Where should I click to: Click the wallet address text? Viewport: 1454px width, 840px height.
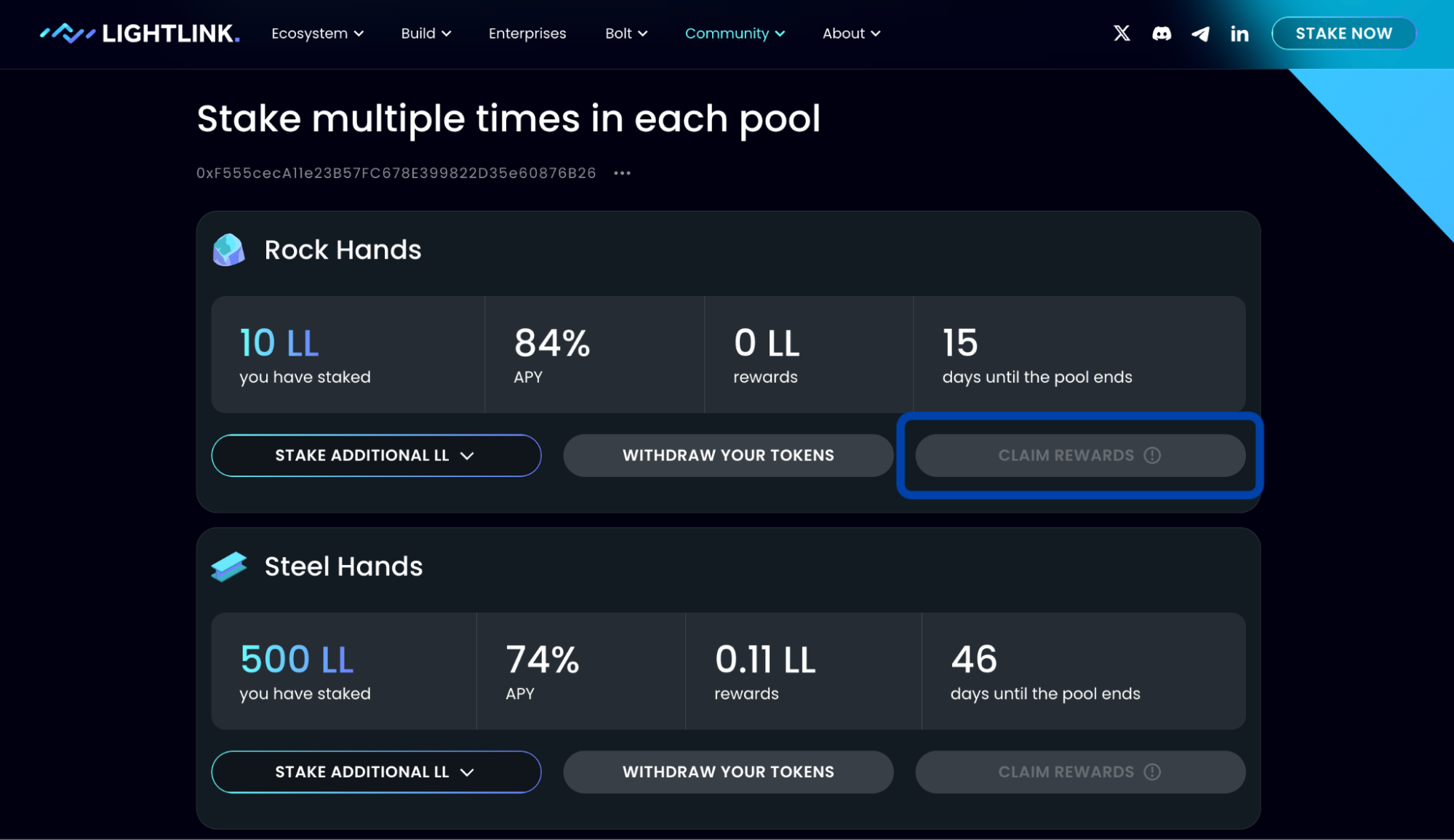pos(396,173)
